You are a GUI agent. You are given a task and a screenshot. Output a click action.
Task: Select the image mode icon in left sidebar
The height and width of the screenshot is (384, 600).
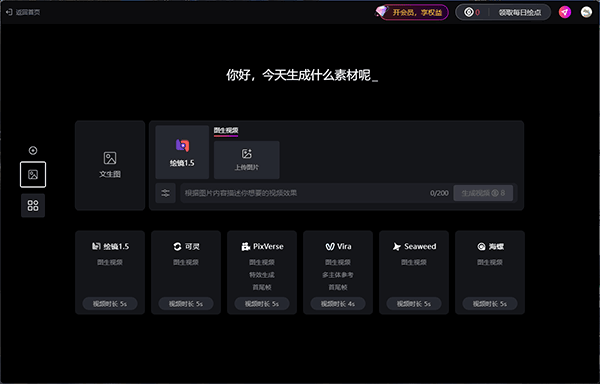33,174
